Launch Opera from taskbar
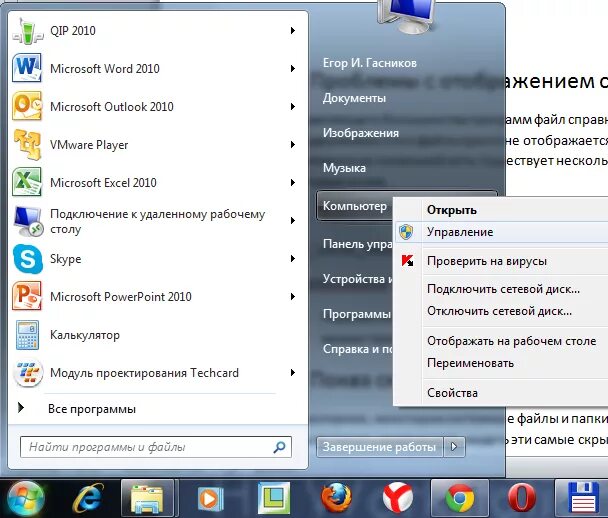The height and width of the screenshot is (518, 608). (522, 498)
